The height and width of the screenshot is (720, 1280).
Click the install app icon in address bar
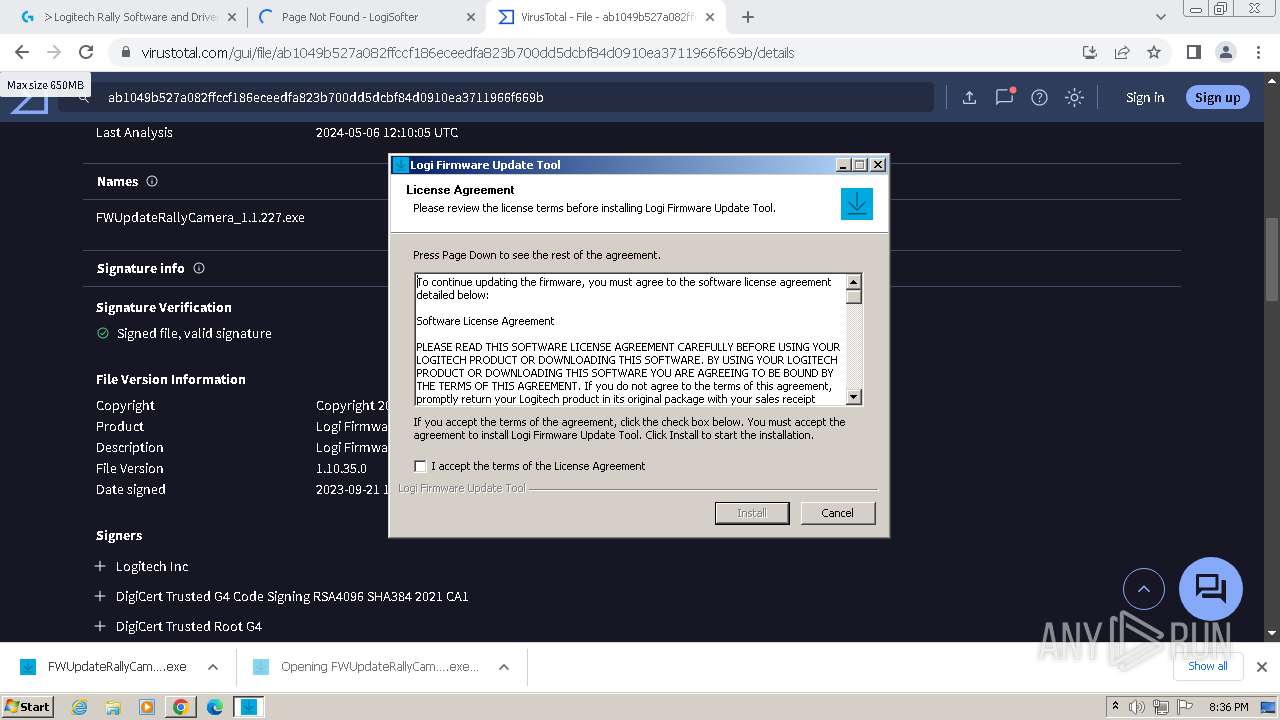click(1090, 52)
